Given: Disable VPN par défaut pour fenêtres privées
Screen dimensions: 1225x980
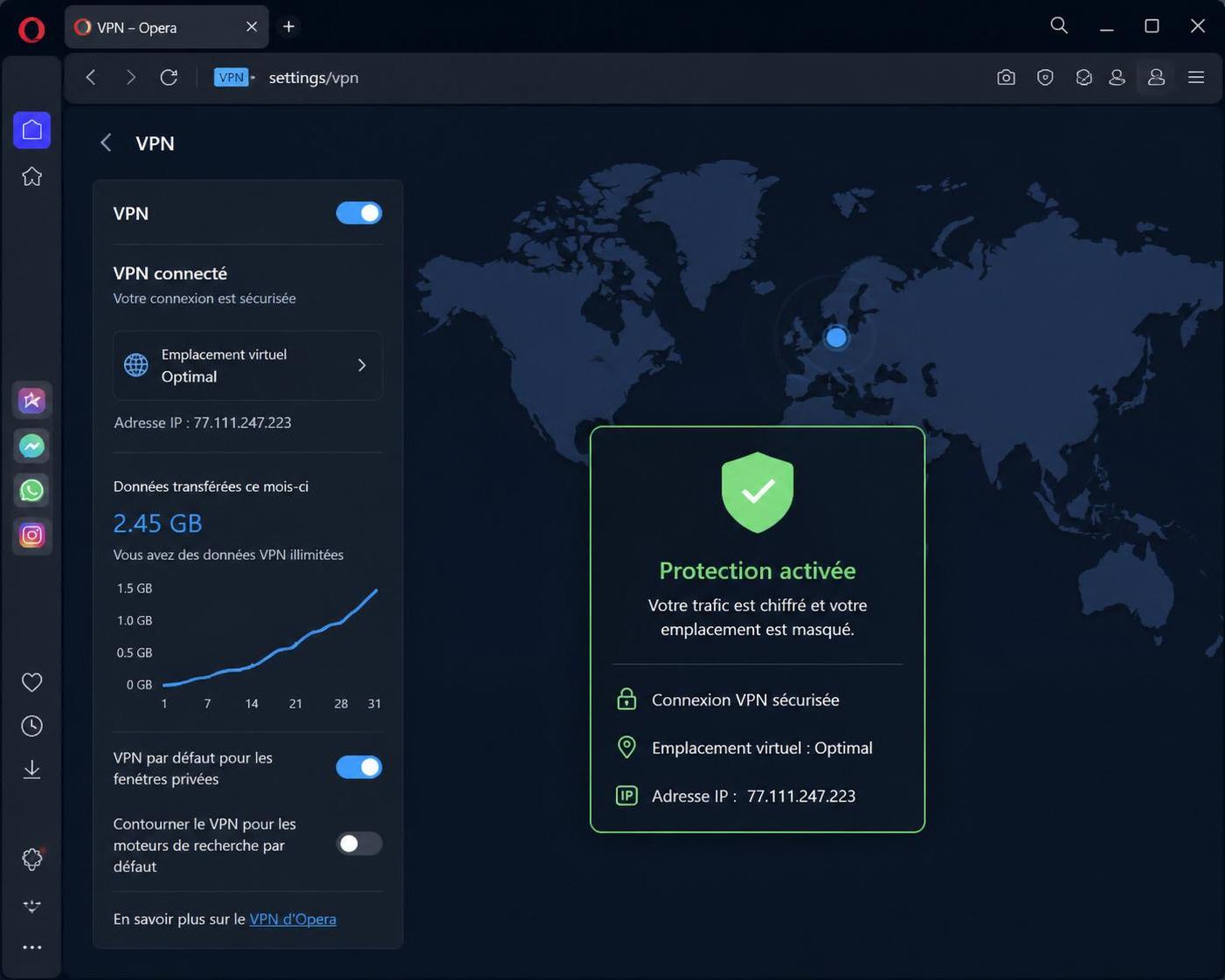Looking at the screenshot, I should [359, 767].
